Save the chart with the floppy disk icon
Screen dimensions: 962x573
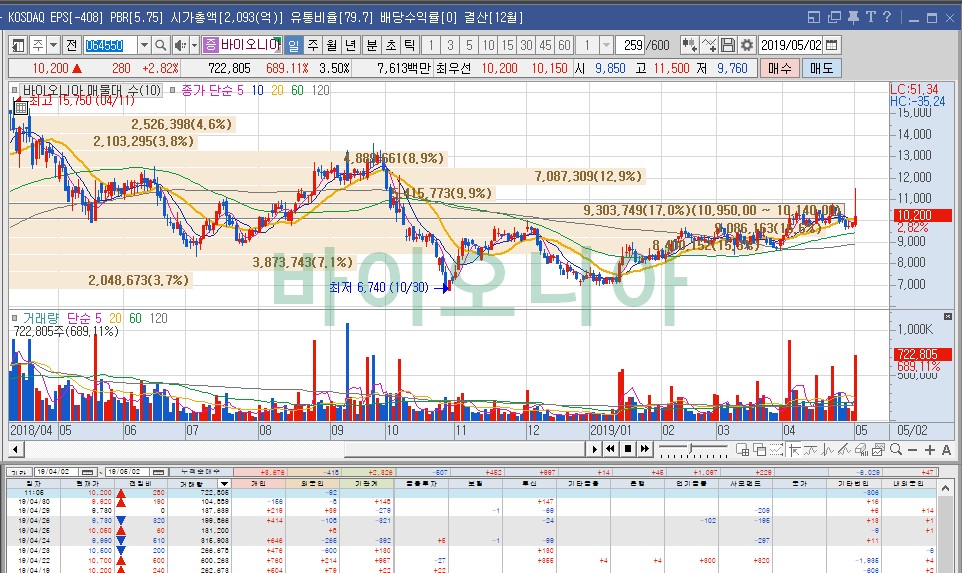(x=728, y=45)
